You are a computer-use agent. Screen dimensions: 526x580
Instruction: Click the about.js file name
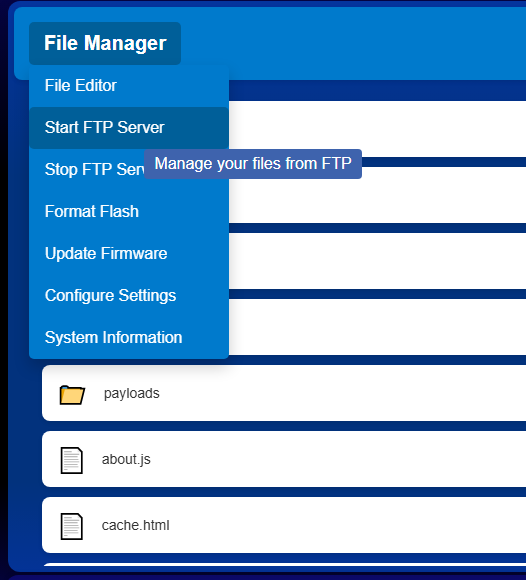(x=126, y=459)
